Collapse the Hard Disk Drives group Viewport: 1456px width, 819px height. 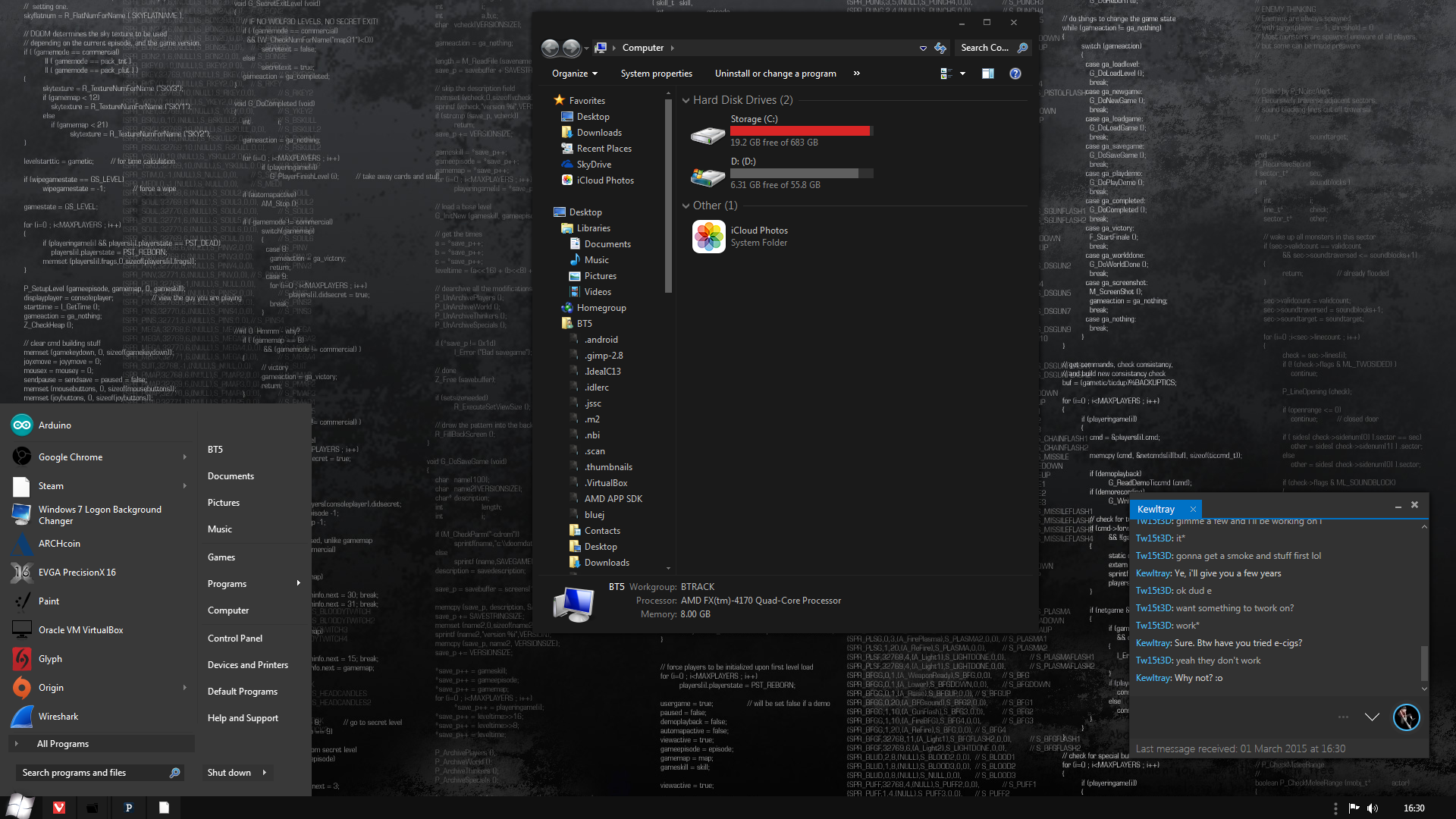[x=686, y=100]
